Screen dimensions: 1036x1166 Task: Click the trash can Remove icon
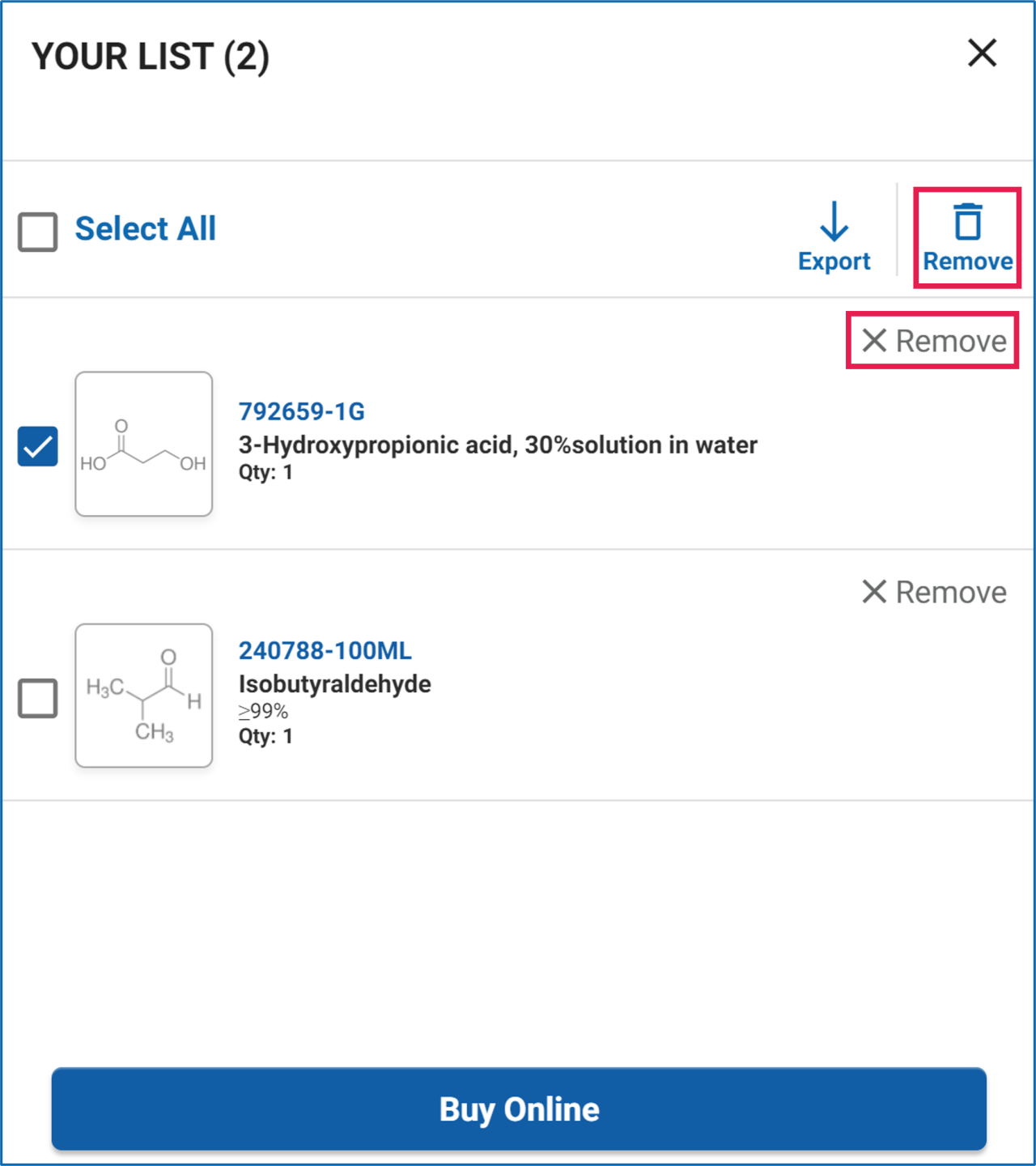coord(967,222)
